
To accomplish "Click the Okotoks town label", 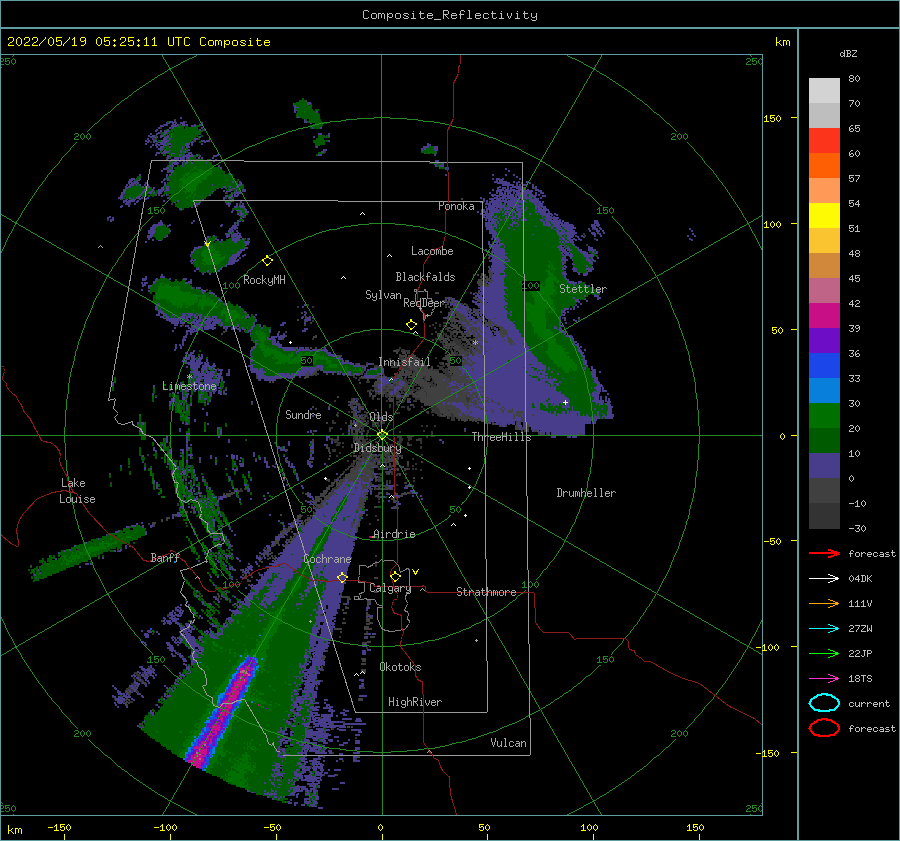I will 400,667.
